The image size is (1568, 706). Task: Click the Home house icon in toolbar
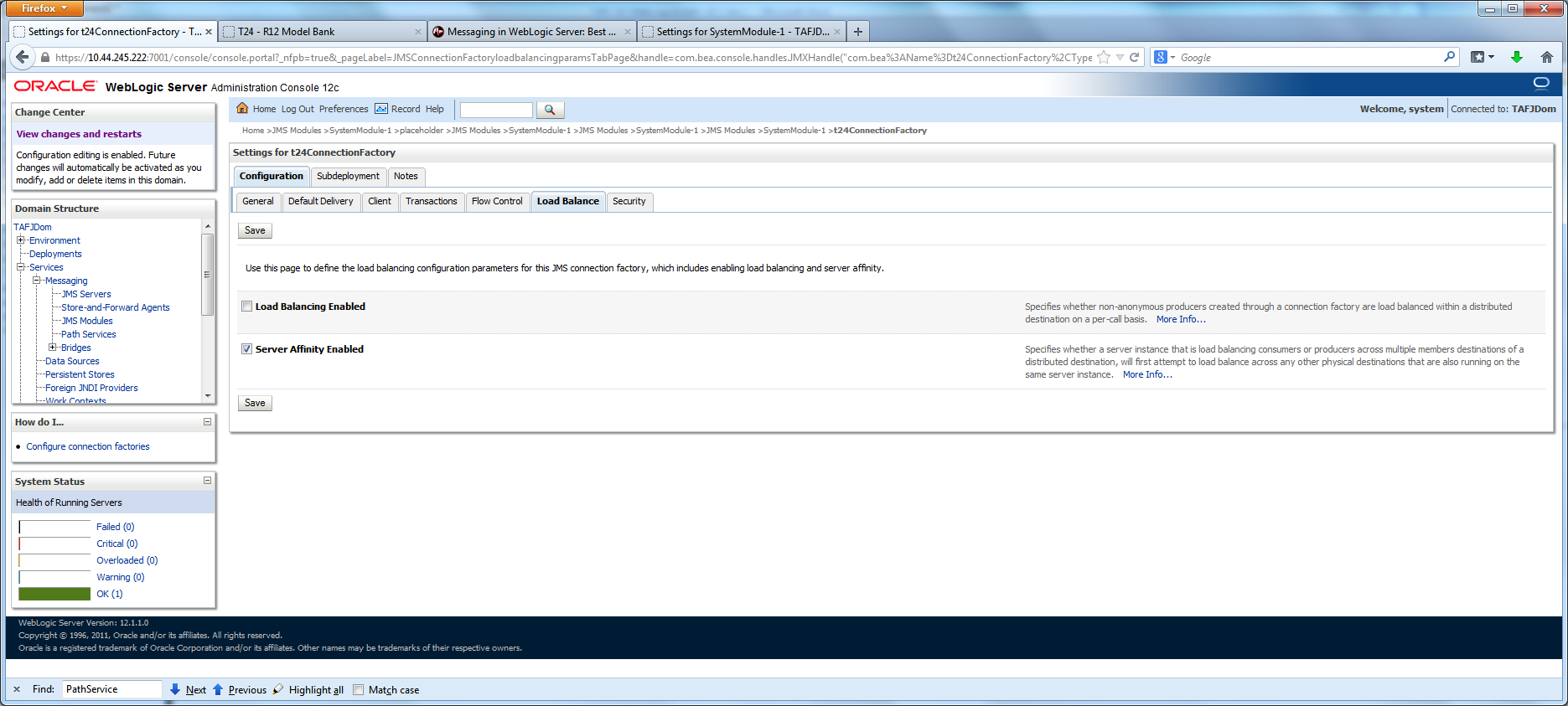(x=242, y=108)
